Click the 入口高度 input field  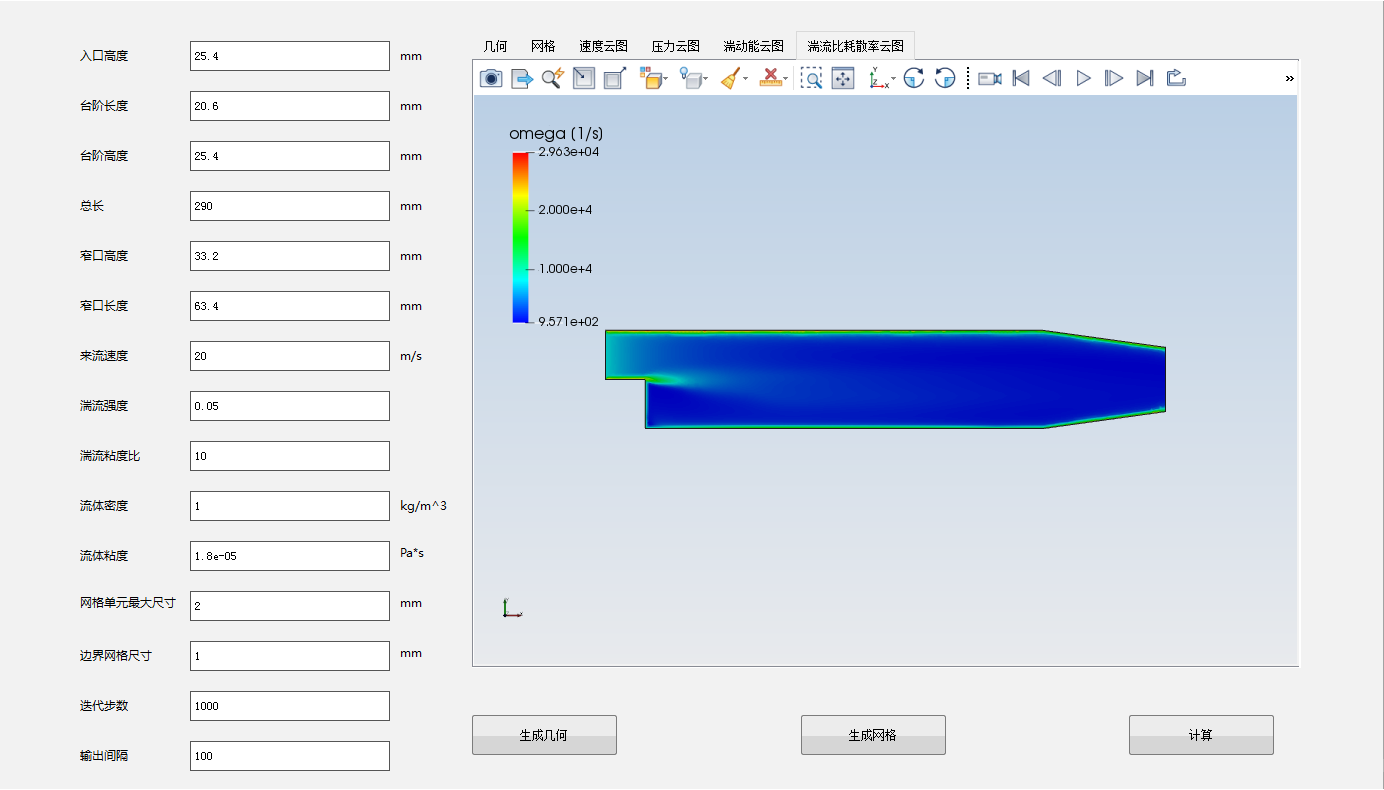click(x=290, y=56)
